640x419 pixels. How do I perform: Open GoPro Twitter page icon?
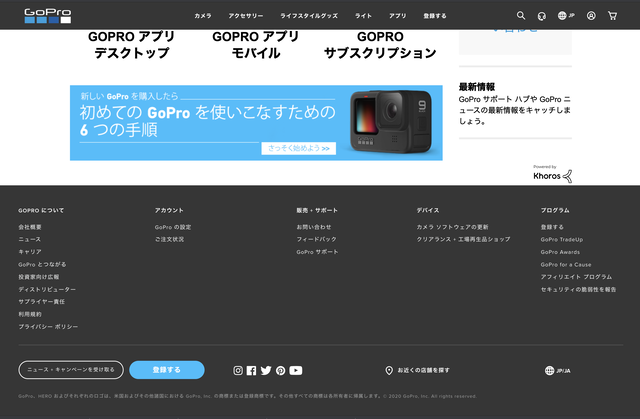click(266, 370)
